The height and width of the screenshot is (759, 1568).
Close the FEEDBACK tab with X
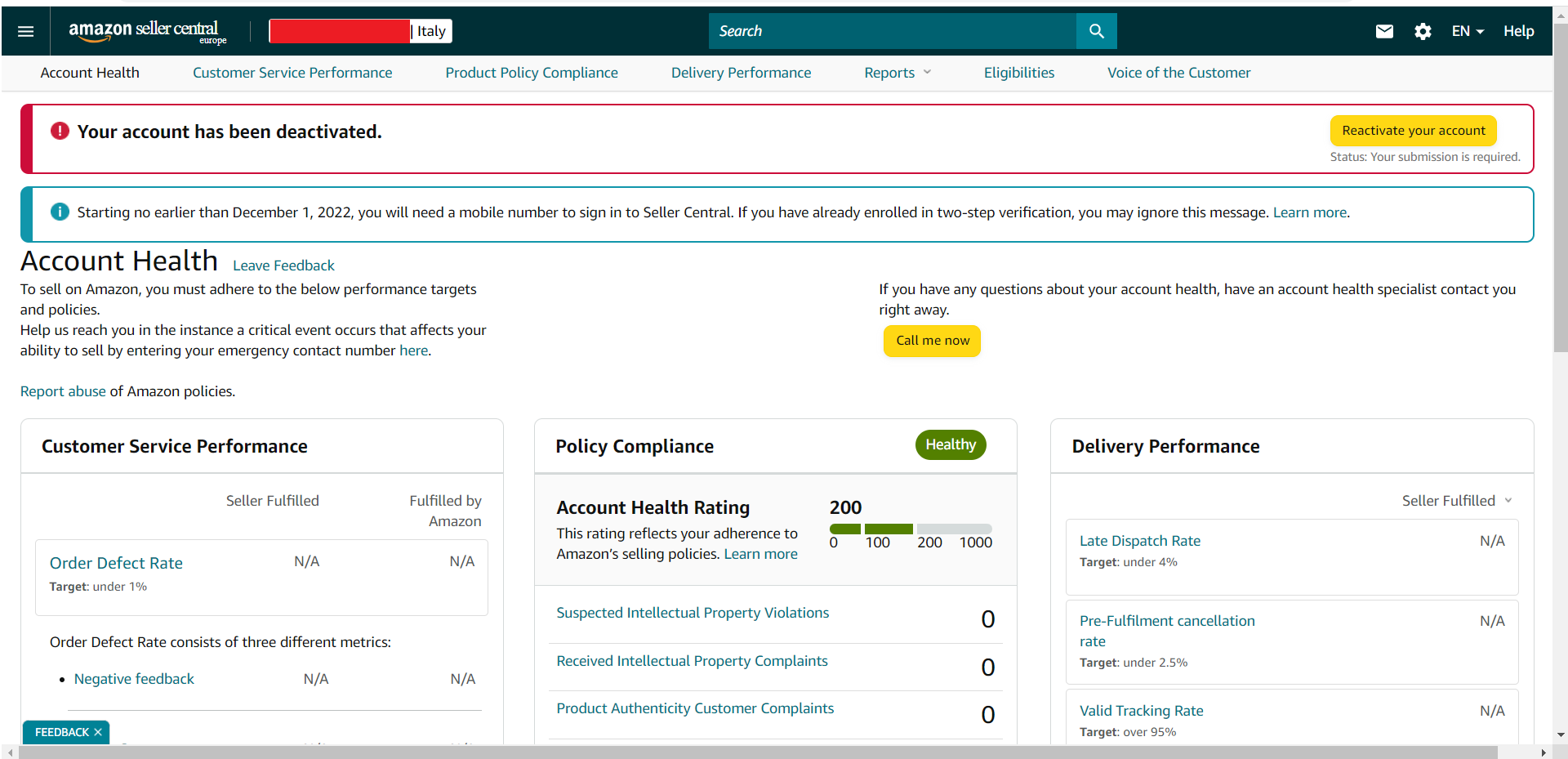[x=98, y=732]
